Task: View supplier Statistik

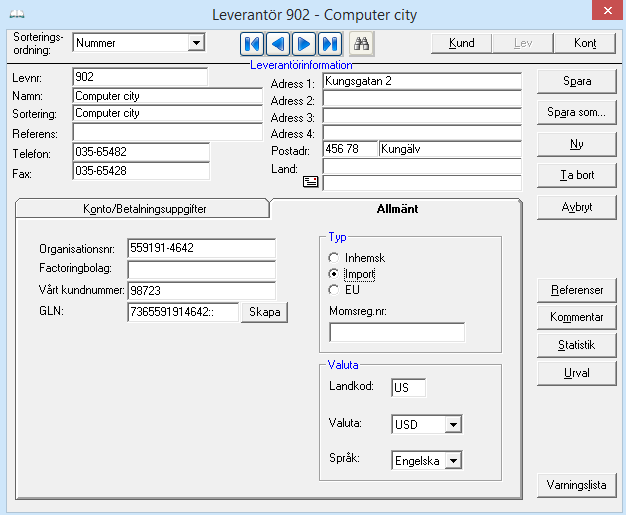Action: tap(577, 345)
